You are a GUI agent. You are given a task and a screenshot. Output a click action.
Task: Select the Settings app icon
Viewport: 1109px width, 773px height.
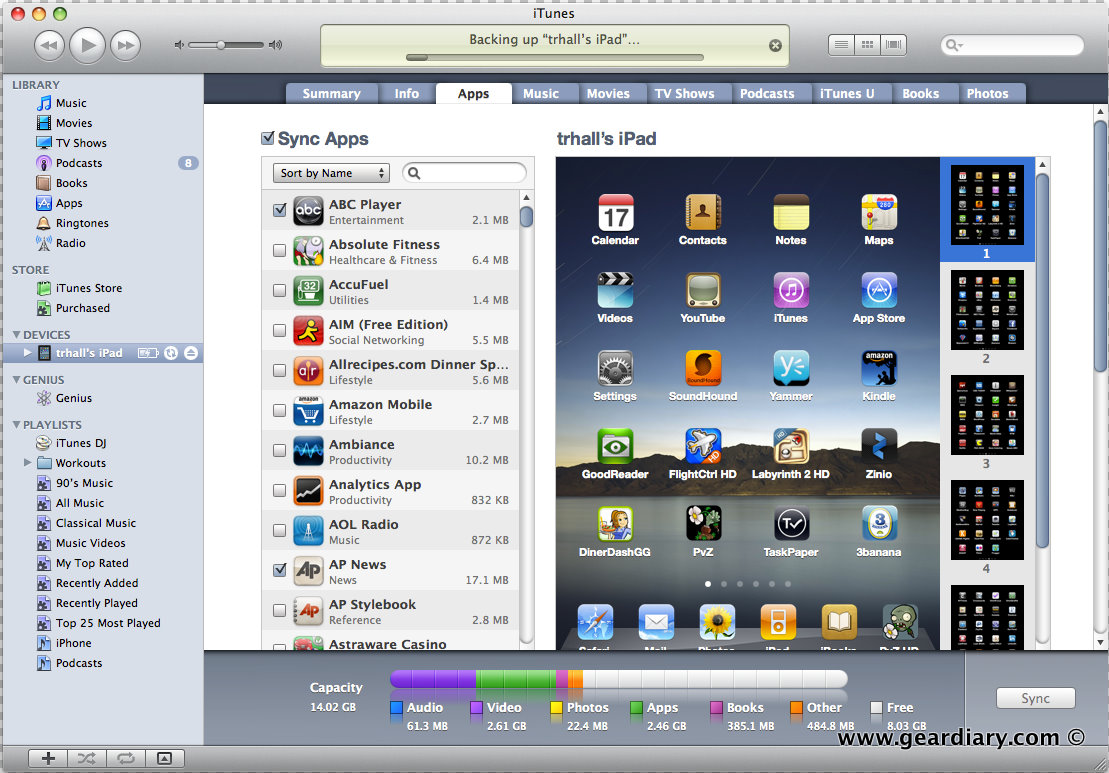(x=615, y=368)
